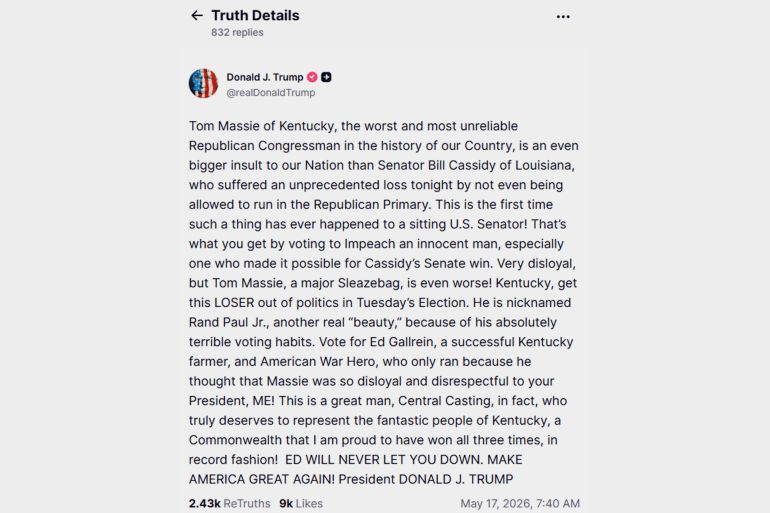Visit the @realDonaldTrump handle link
The image size is (770, 513).
271,93
